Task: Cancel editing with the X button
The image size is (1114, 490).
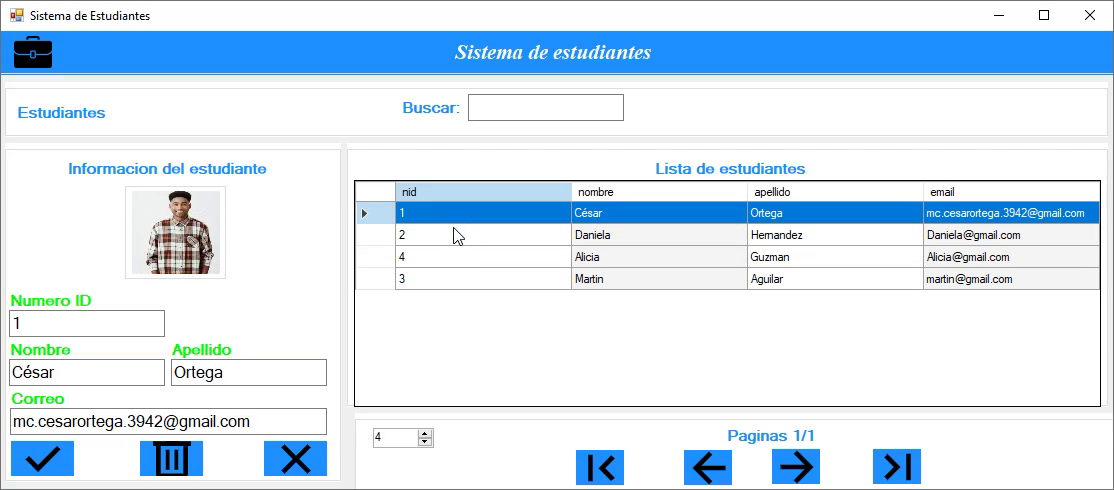Action: 295,459
